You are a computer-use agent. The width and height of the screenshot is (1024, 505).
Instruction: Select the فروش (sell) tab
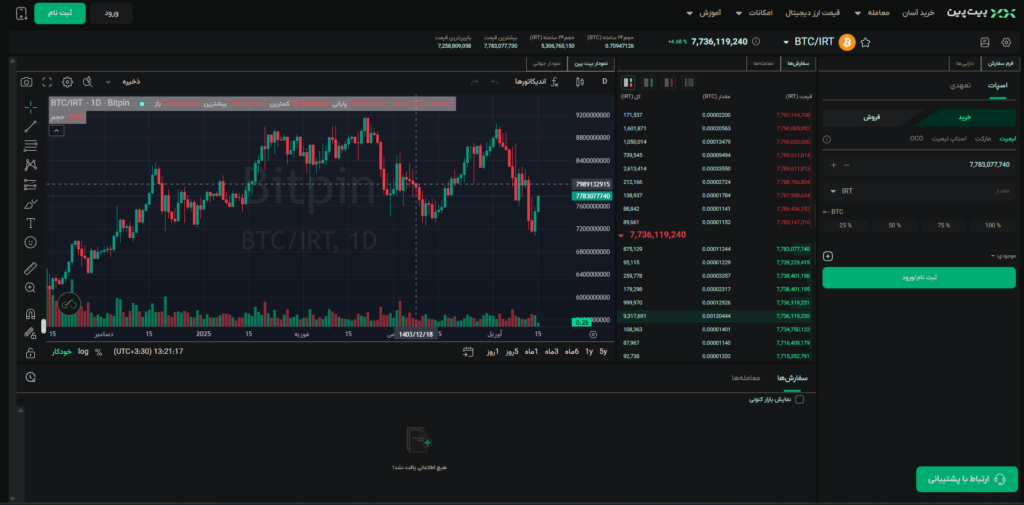click(872, 118)
